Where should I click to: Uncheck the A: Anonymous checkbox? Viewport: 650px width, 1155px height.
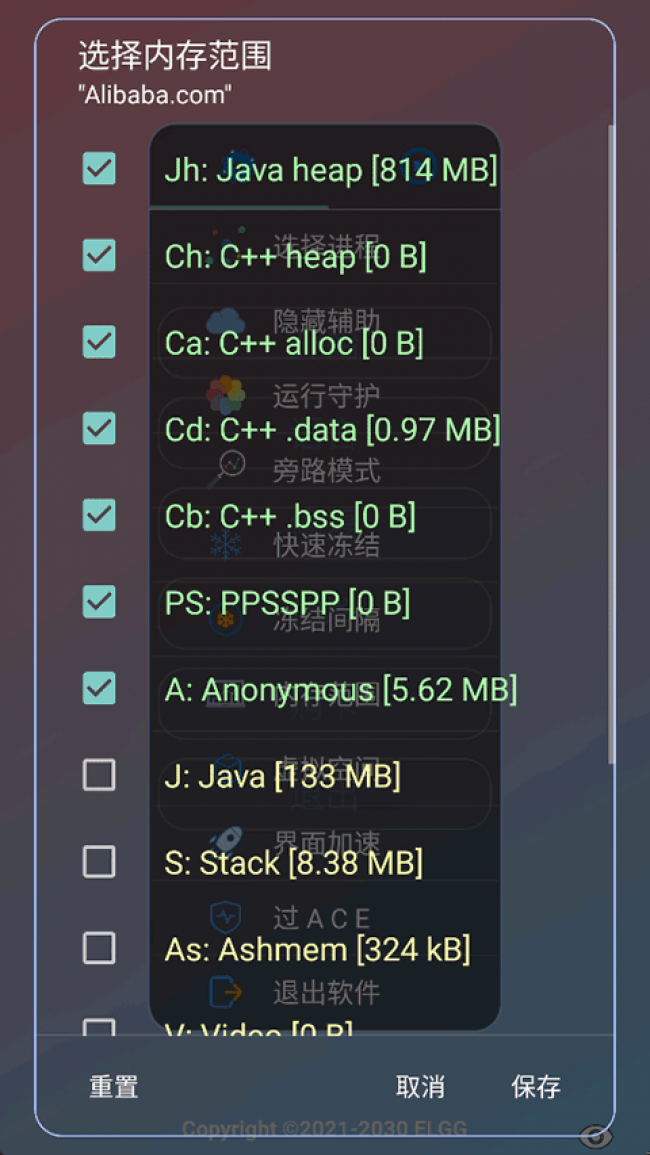click(x=99, y=689)
